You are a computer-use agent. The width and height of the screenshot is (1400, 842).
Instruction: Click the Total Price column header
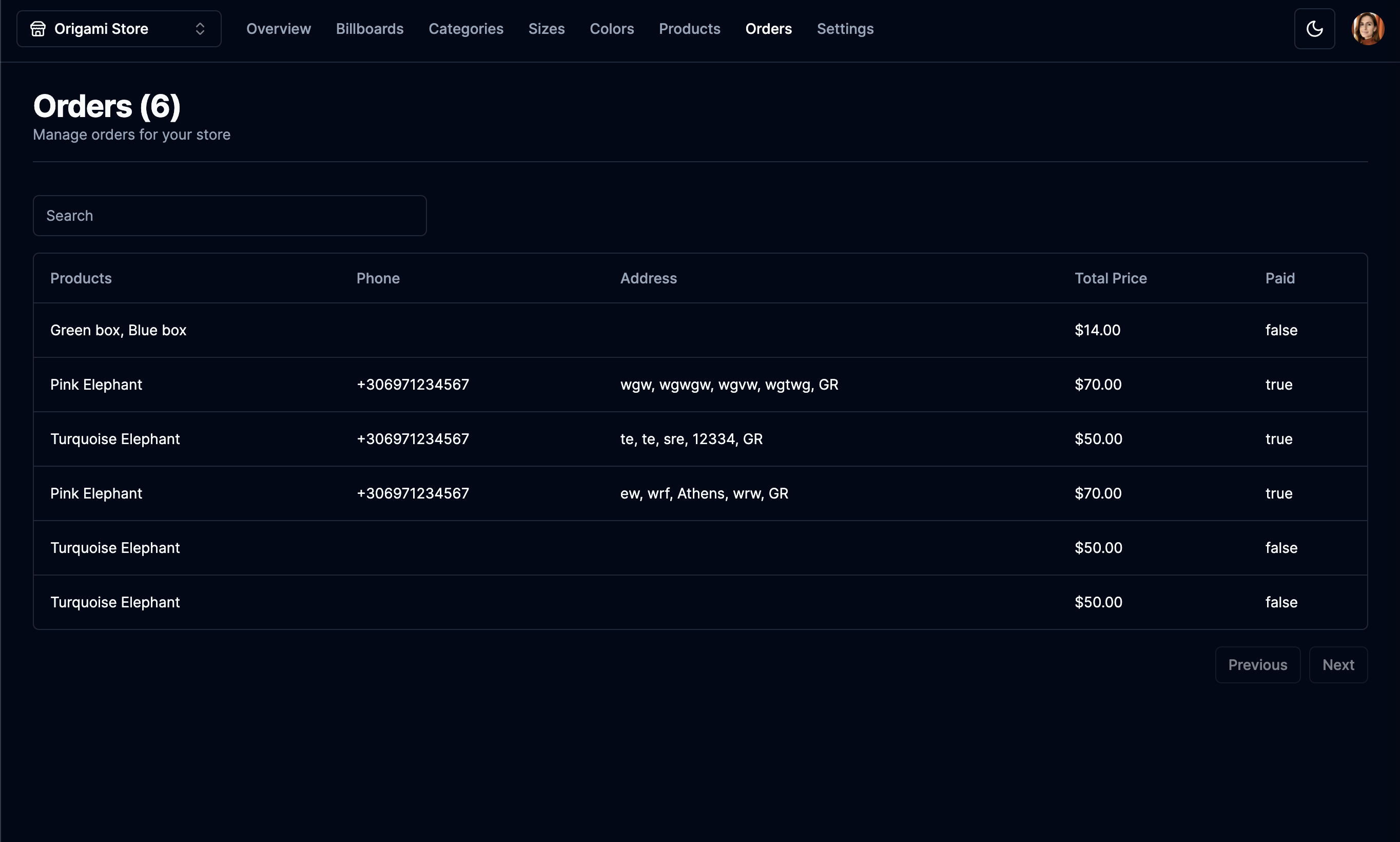coord(1110,279)
